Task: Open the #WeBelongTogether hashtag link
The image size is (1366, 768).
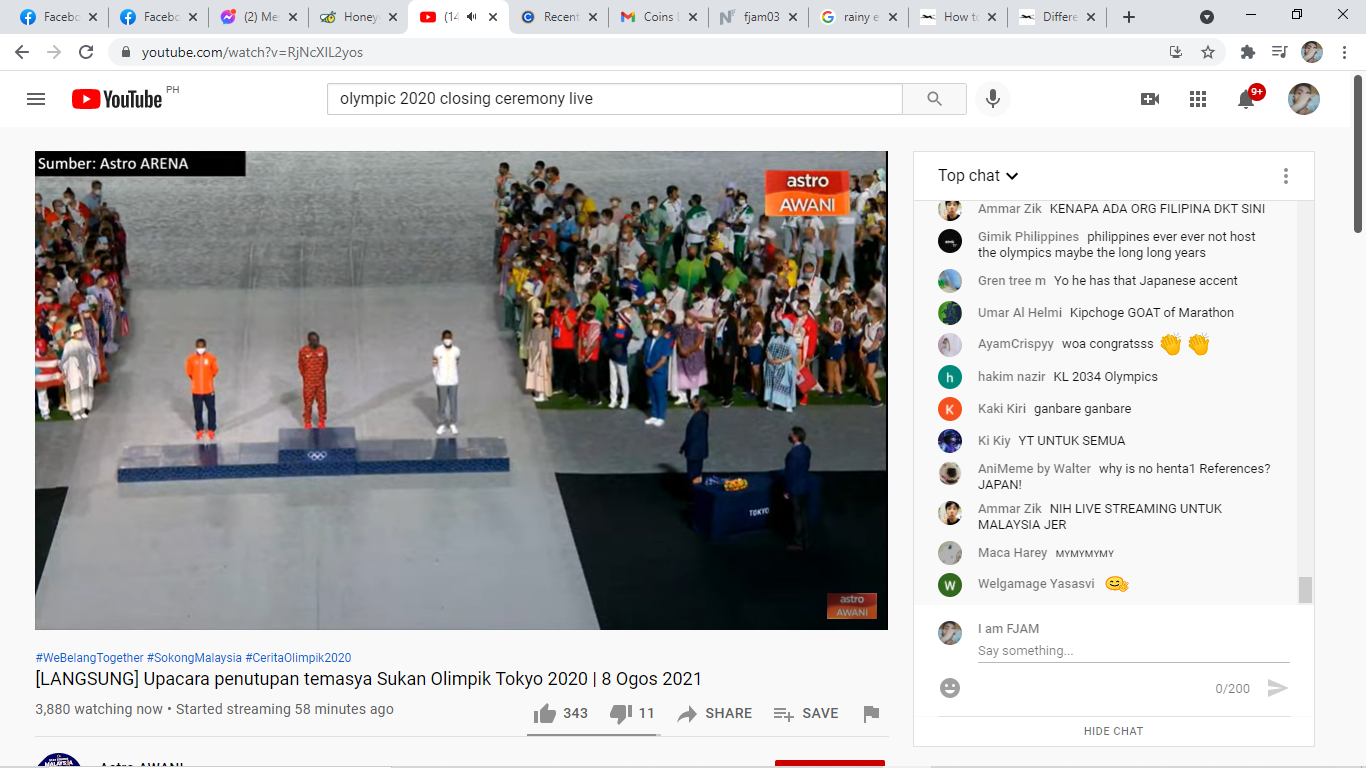Action: click(90, 658)
